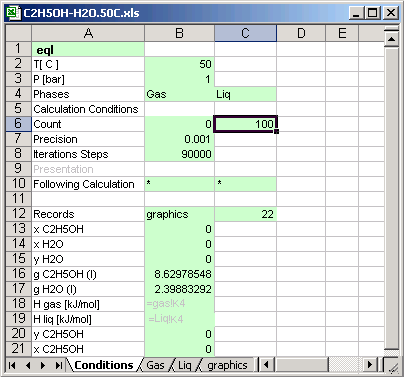Click the select-all corner box

19,33
